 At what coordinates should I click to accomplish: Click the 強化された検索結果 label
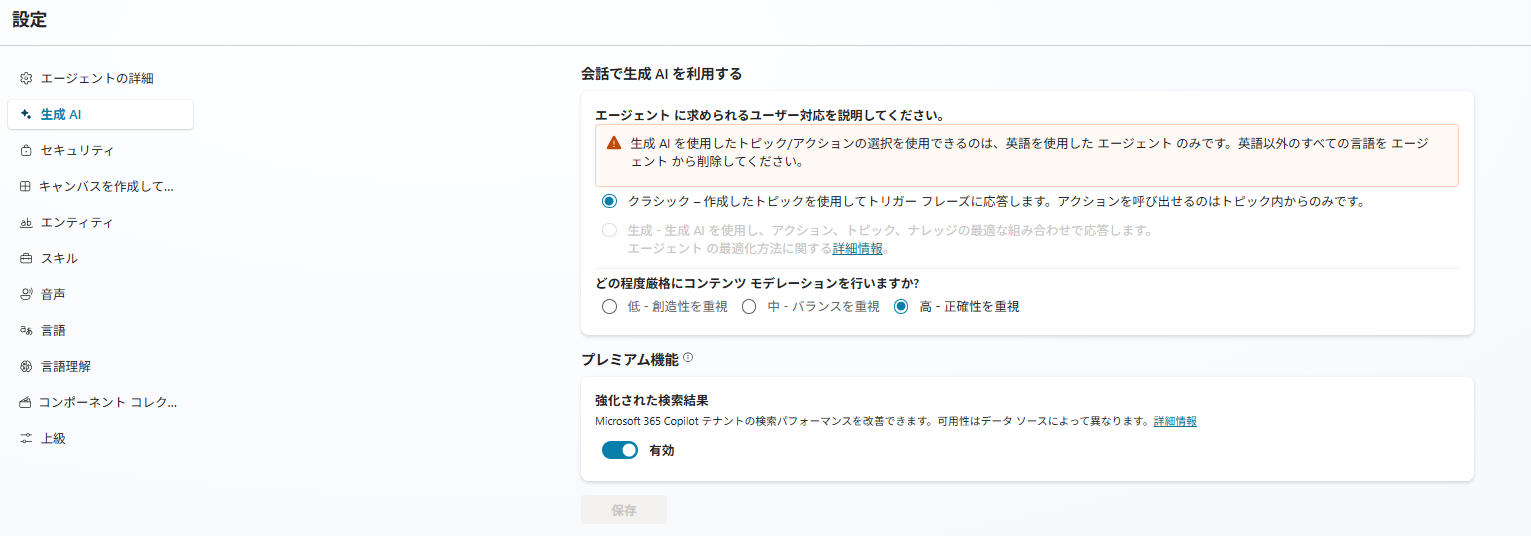[x=652, y=400]
